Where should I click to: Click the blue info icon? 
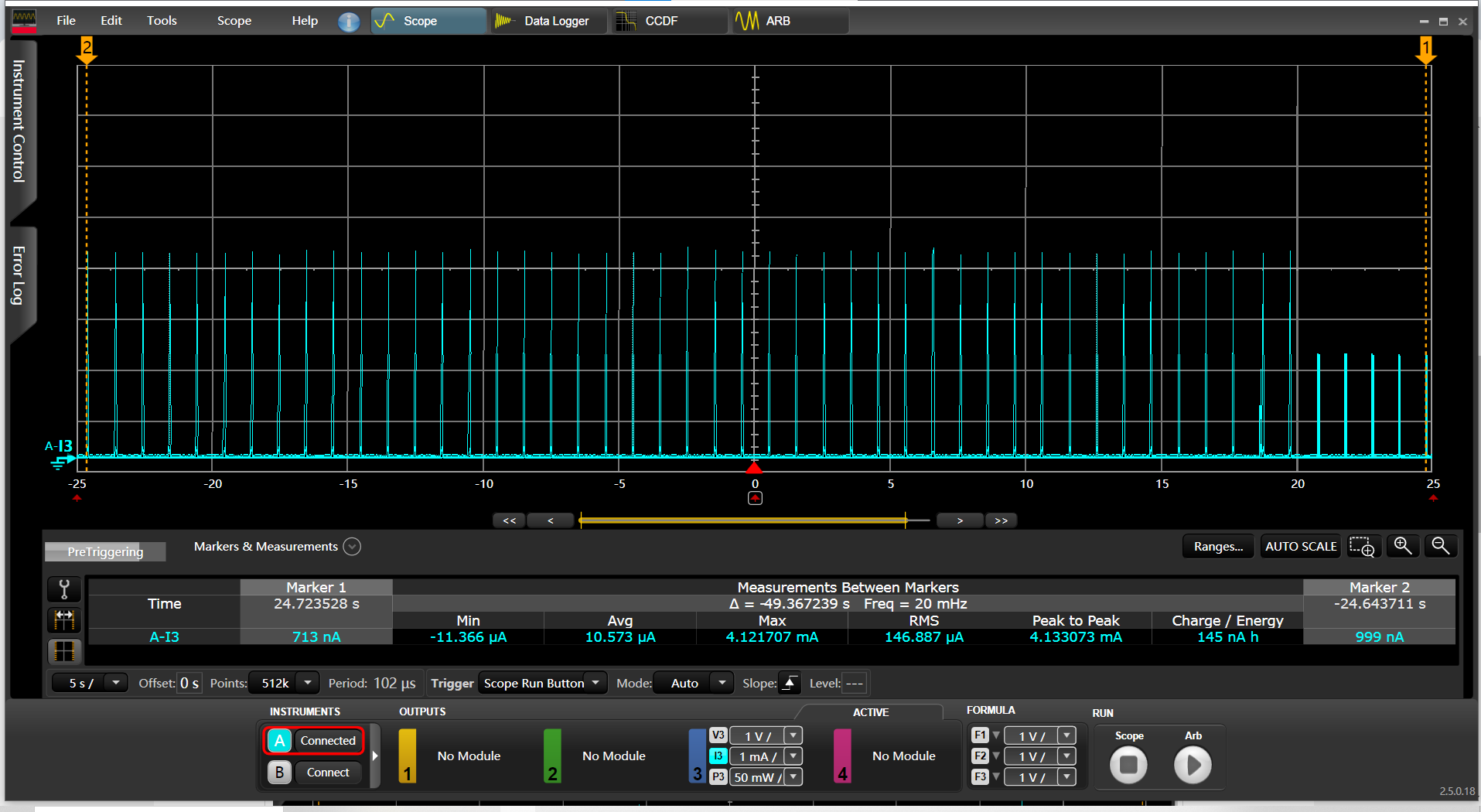pos(349,22)
